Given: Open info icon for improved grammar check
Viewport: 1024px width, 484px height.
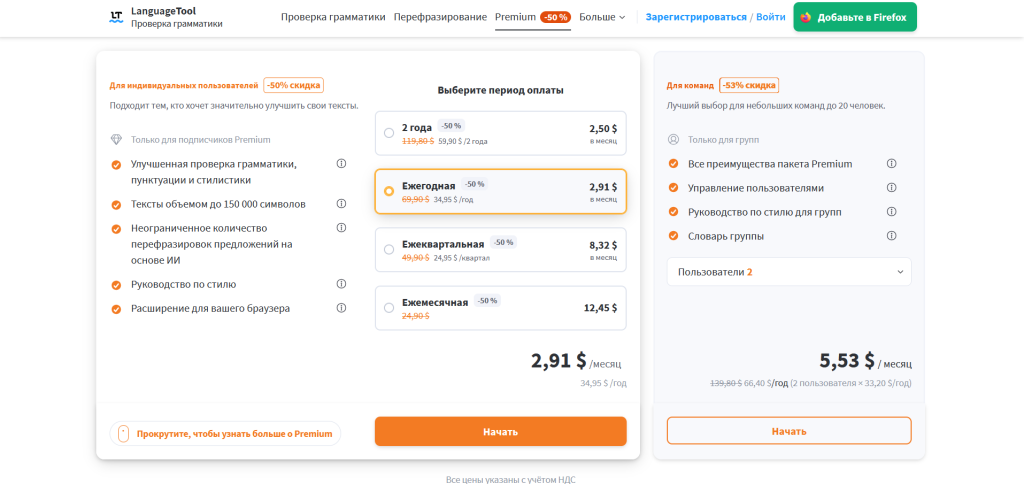Looking at the screenshot, I should click(341, 163).
